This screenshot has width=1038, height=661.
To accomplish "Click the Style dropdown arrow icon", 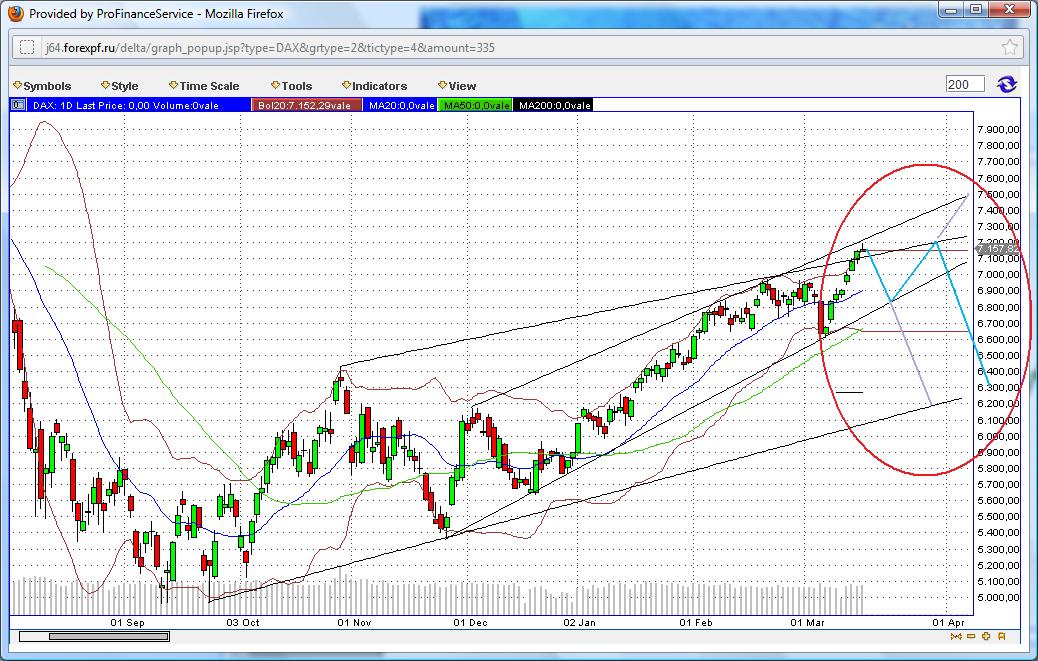I will coord(105,85).
